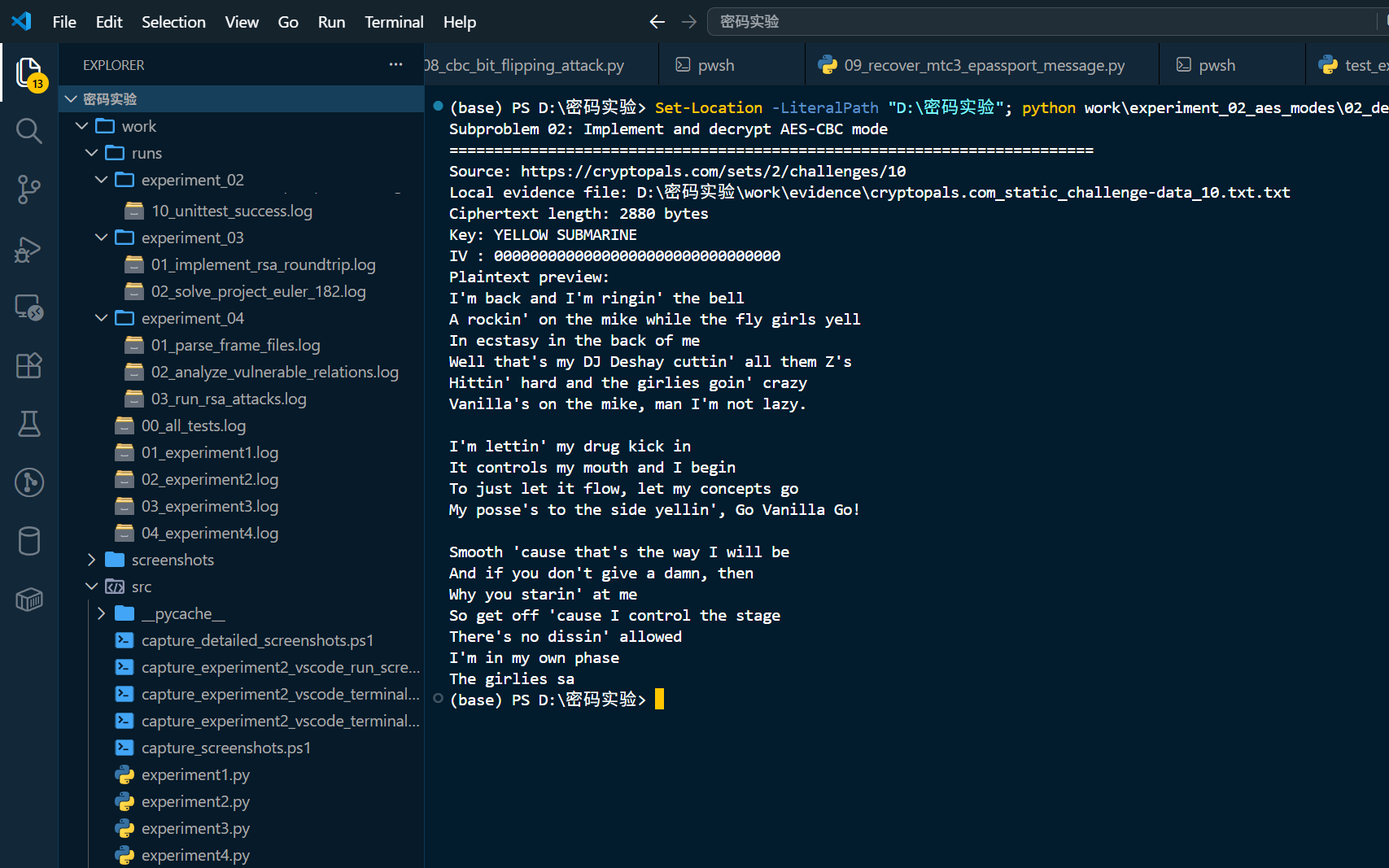Image resolution: width=1389 pixels, height=868 pixels.
Task: Expand the screenshots folder
Action: [91, 560]
